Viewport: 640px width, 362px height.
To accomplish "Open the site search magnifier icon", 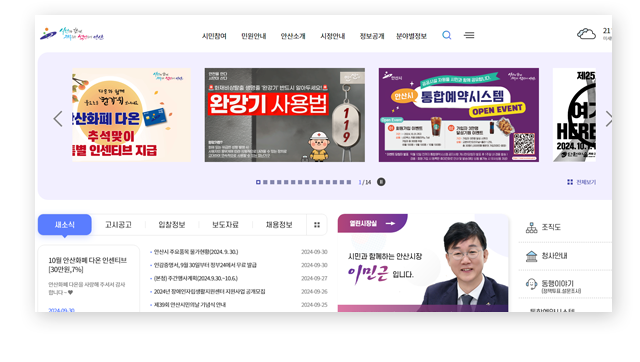I will (x=447, y=35).
